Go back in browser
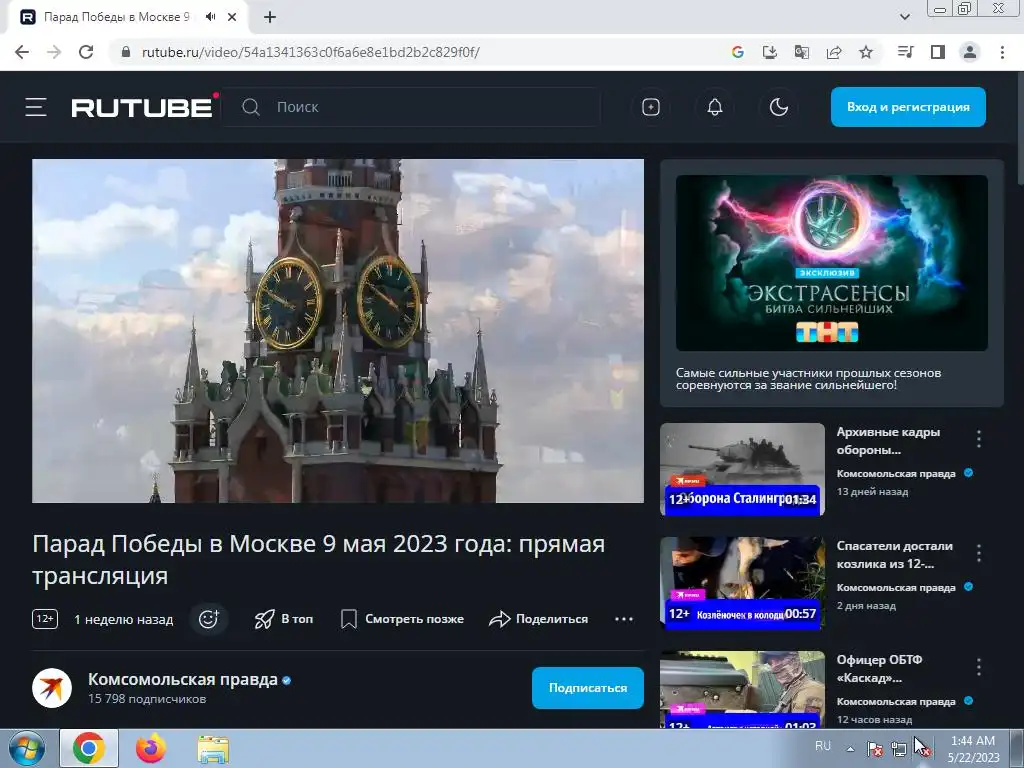This screenshot has width=1024, height=768. click(x=22, y=52)
